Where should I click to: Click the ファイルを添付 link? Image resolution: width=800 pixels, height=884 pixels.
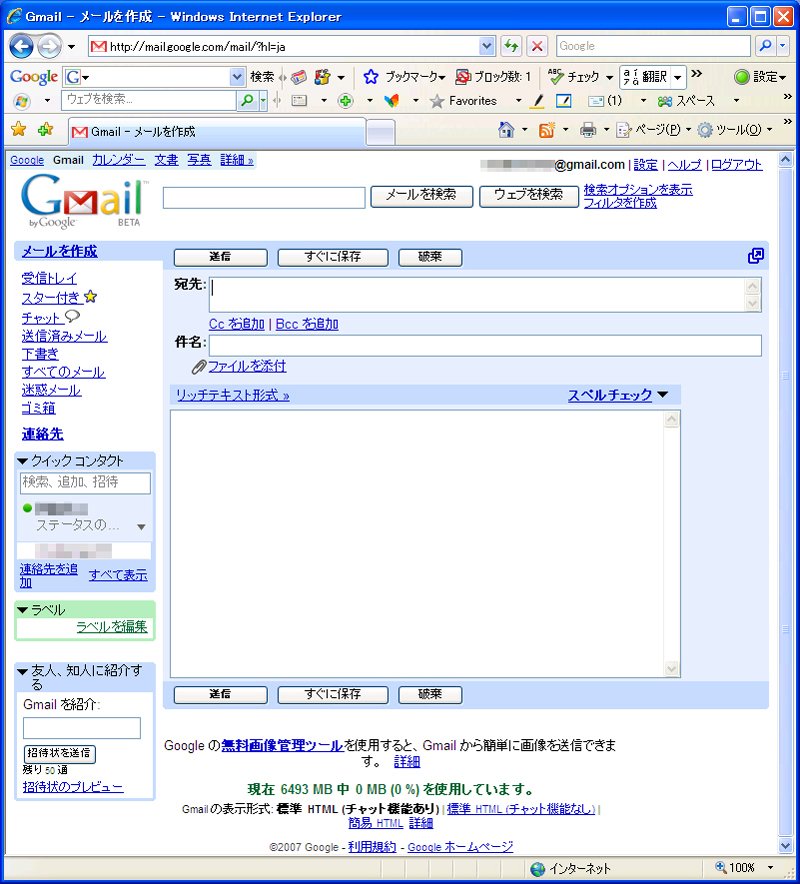[247, 366]
